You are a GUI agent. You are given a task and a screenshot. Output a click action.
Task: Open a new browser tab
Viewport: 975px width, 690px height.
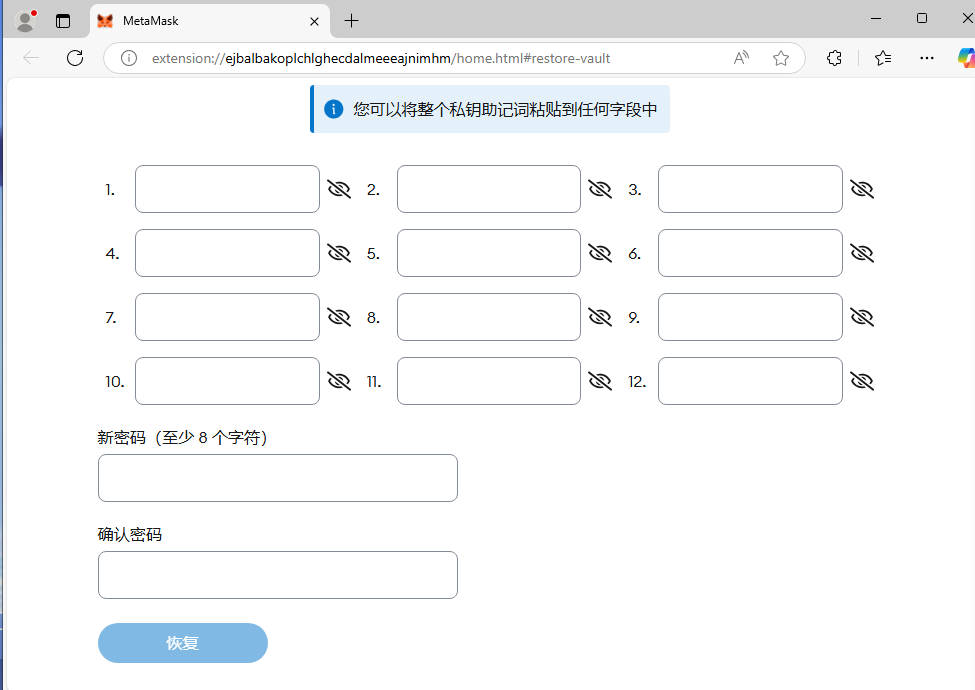click(x=351, y=20)
